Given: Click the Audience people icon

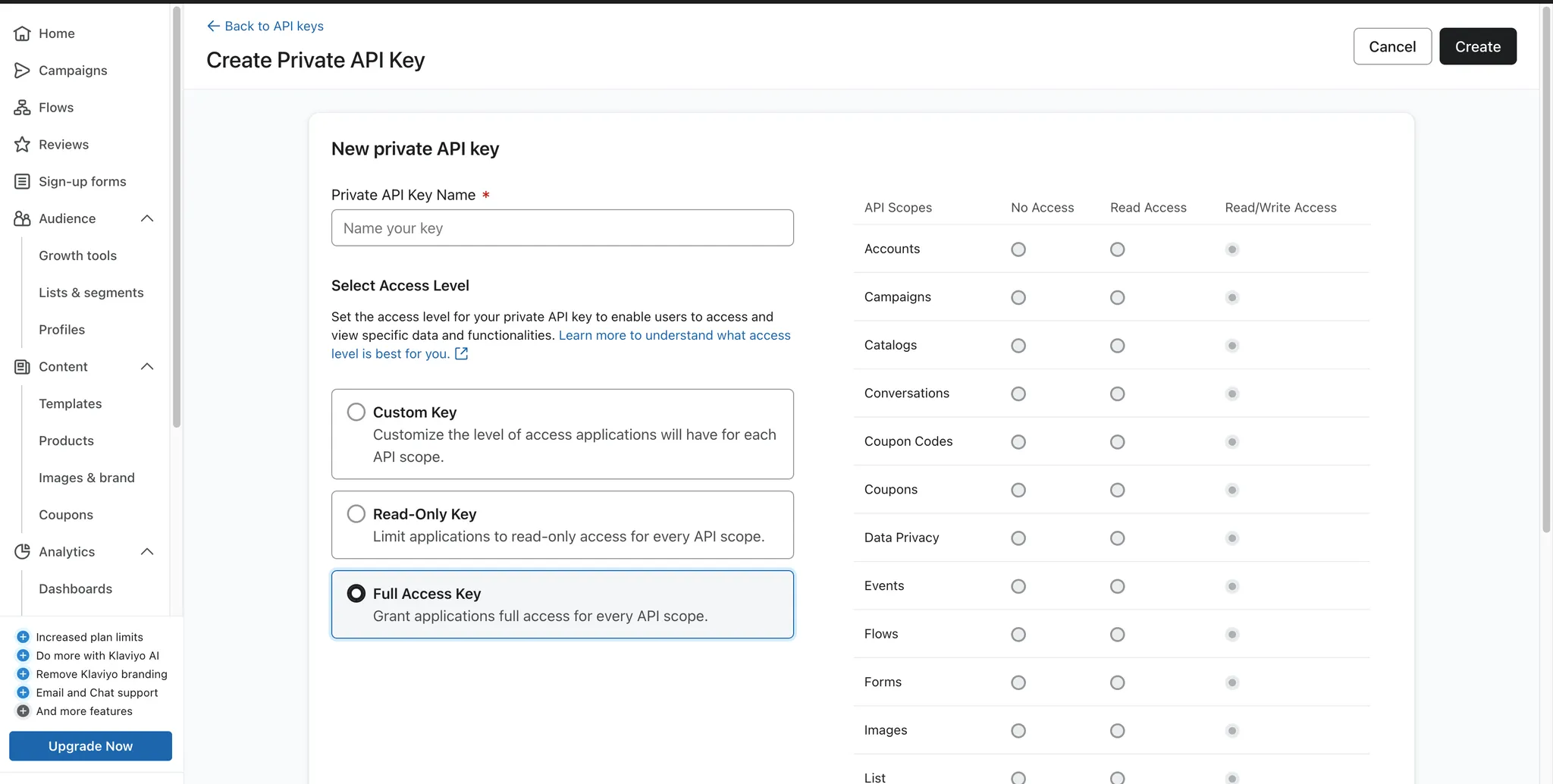Looking at the screenshot, I should click(22, 219).
